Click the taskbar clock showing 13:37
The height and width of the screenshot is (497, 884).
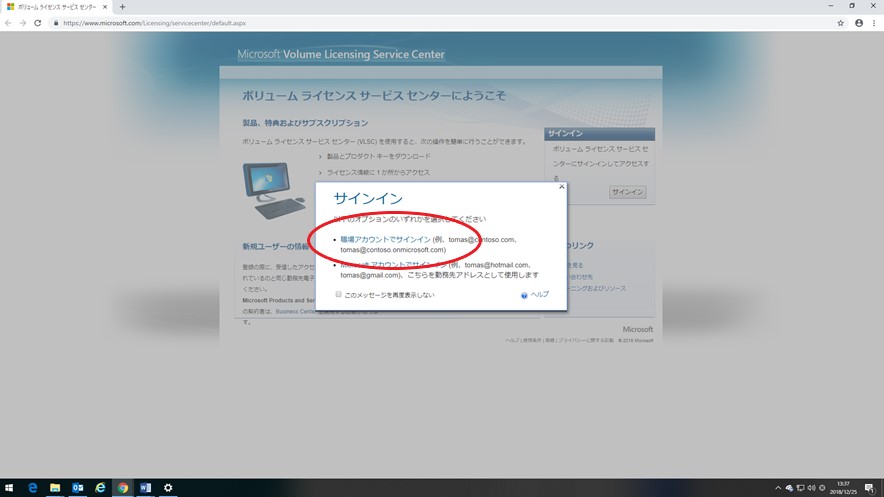click(x=844, y=488)
